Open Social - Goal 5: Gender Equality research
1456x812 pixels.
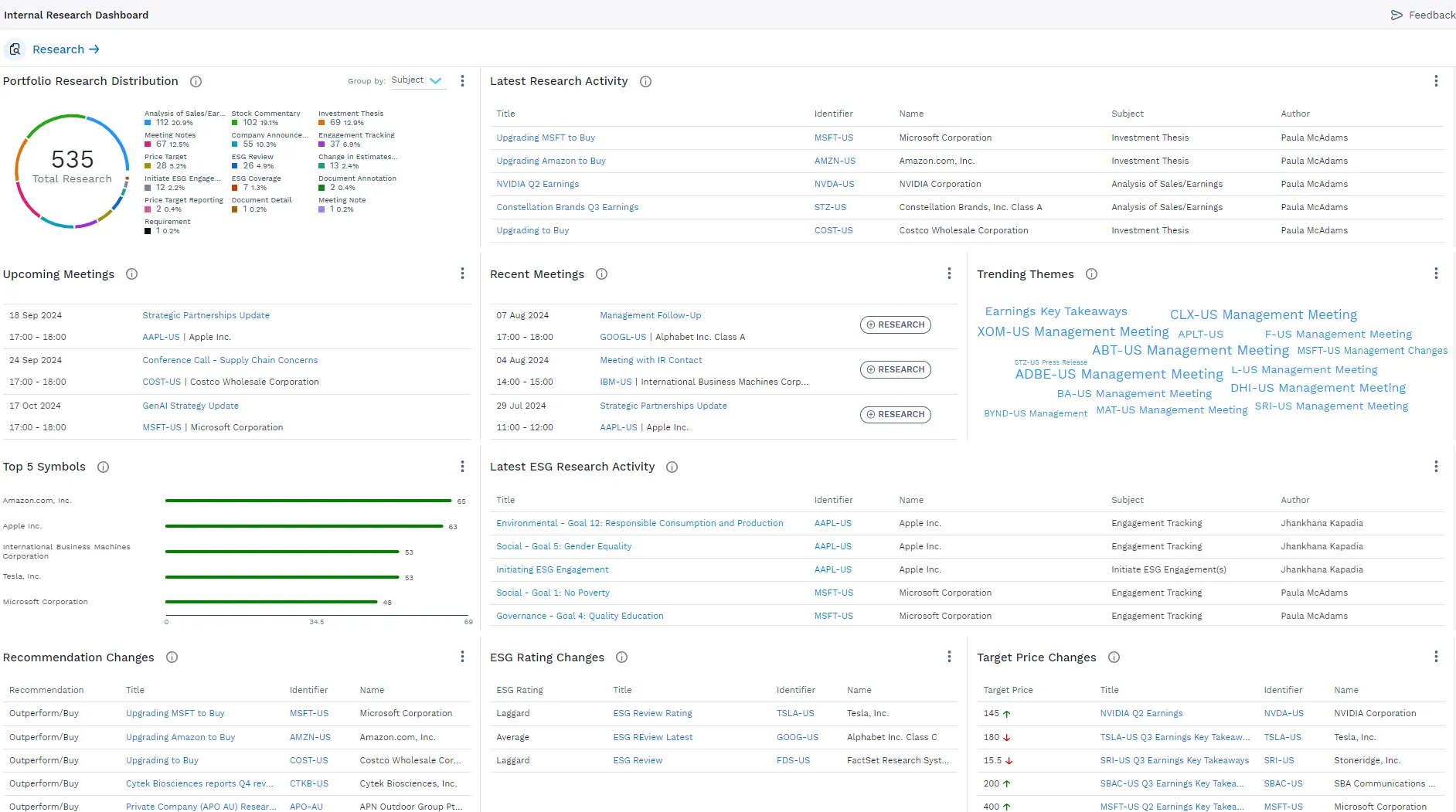pos(563,546)
